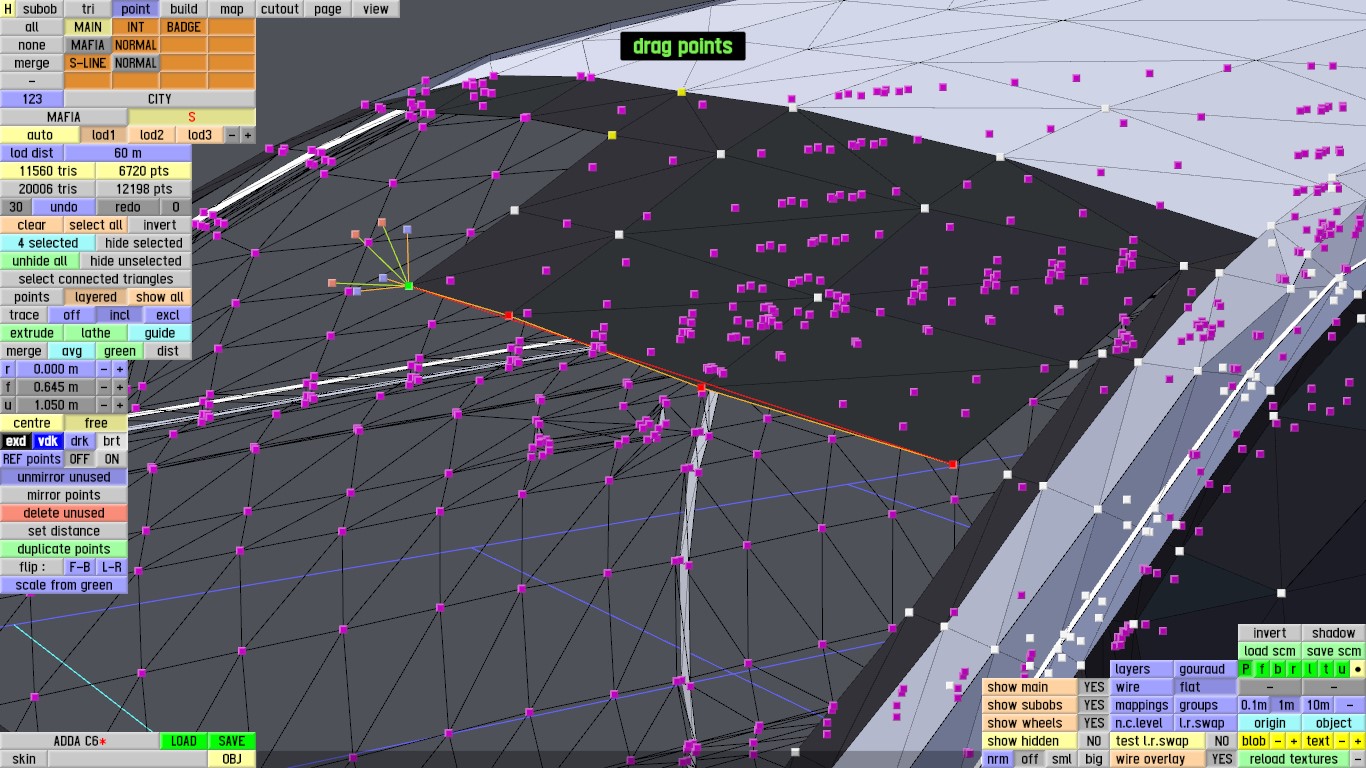Flip points using the F-B button
The height and width of the screenshot is (768, 1366).
(80, 567)
